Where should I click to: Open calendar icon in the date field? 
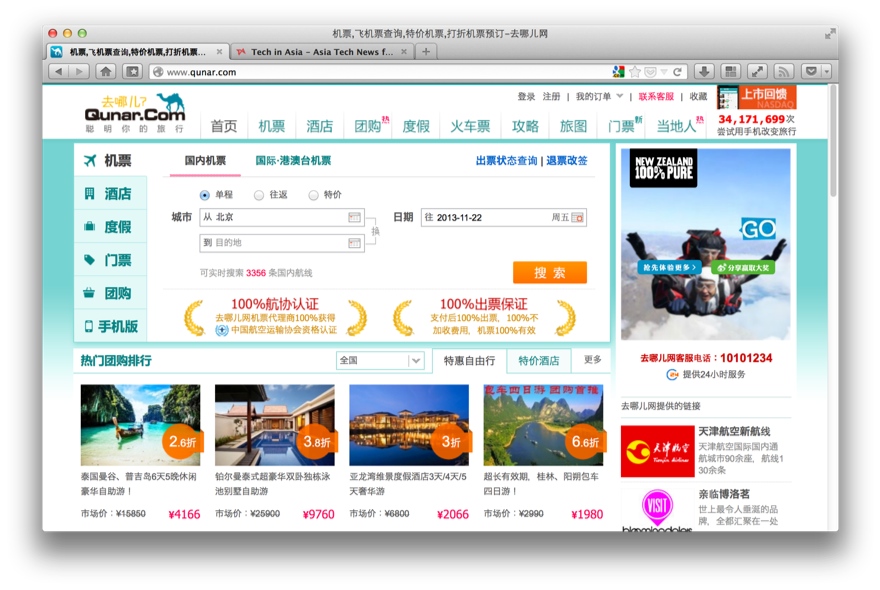coord(578,218)
